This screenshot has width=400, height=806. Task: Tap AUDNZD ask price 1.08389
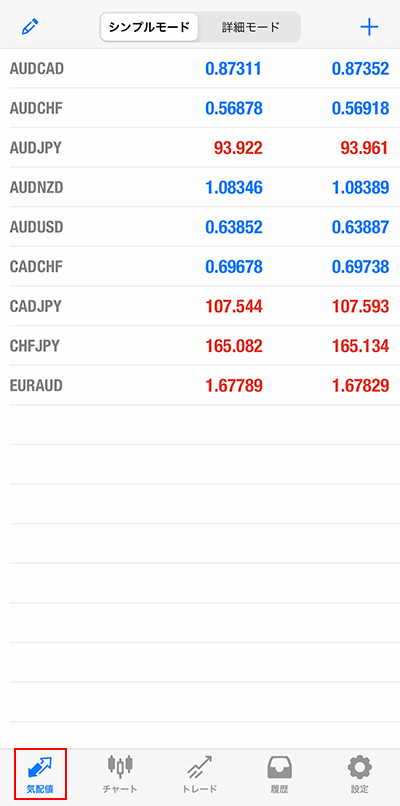pyautogui.click(x=360, y=188)
